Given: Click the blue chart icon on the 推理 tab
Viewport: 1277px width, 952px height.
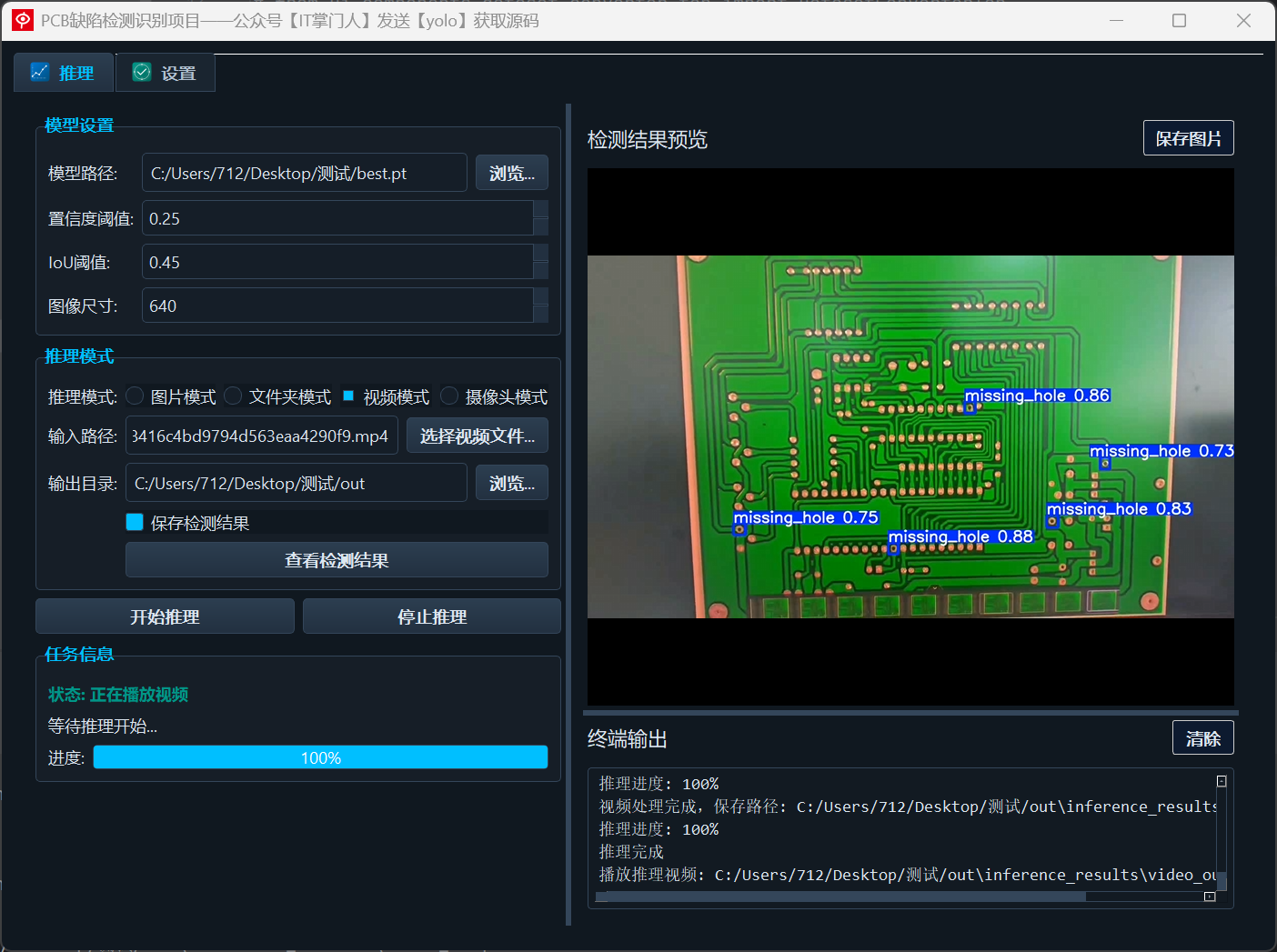Looking at the screenshot, I should point(40,72).
